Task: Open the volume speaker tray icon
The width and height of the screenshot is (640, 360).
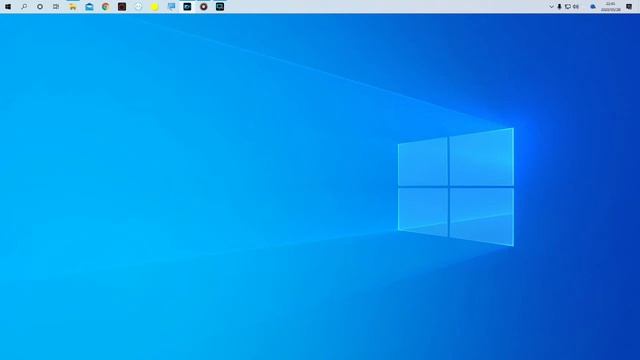Action: tap(576, 7)
